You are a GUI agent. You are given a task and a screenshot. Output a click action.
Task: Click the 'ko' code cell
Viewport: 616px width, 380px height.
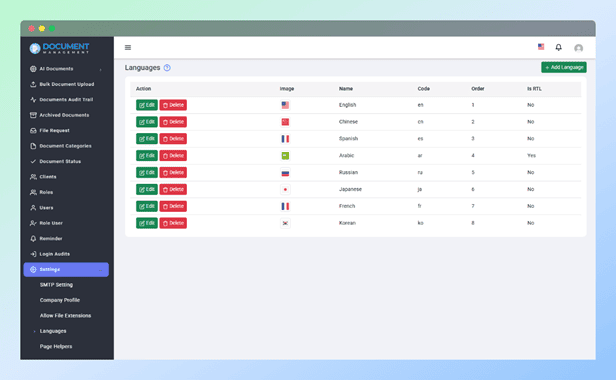[x=420, y=223]
